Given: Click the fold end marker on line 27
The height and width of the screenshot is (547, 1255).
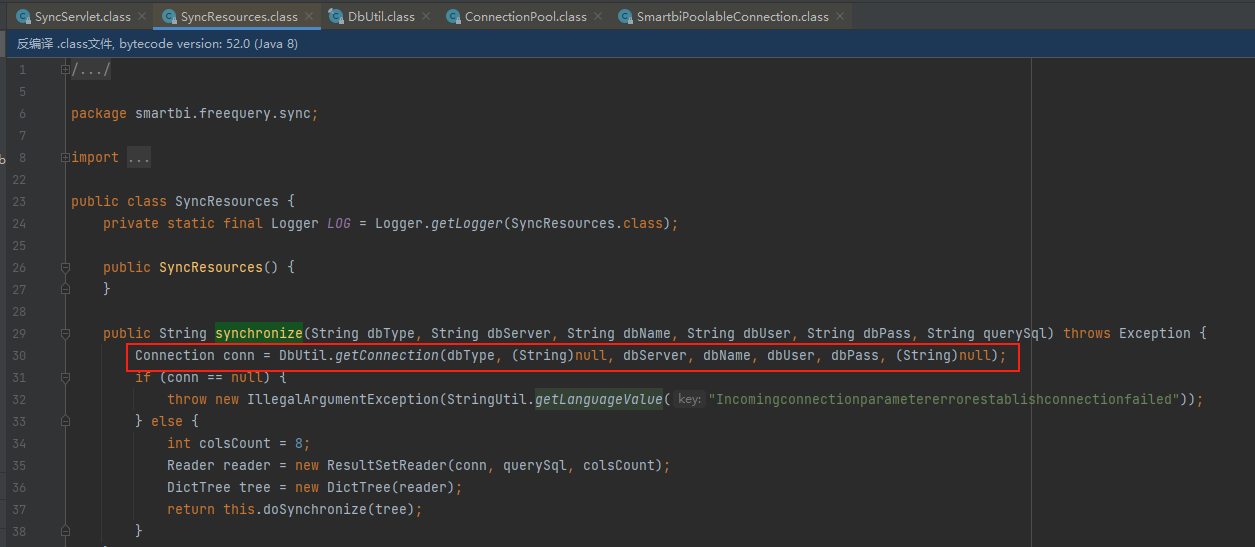Looking at the screenshot, I should tap(64, 289).
